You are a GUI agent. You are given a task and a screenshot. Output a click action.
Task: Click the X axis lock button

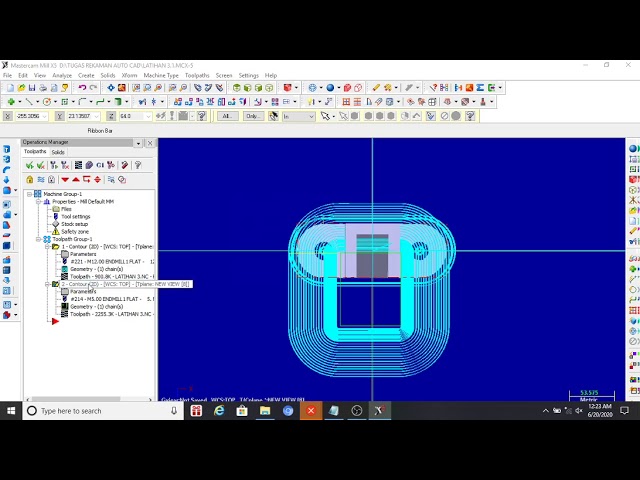pyautogui.click(x=7, y=116)
